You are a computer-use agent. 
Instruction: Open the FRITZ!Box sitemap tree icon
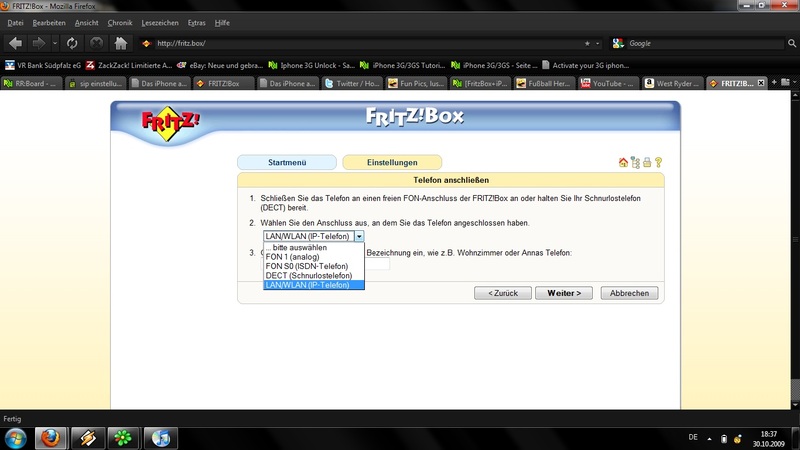tap(635, 162)
